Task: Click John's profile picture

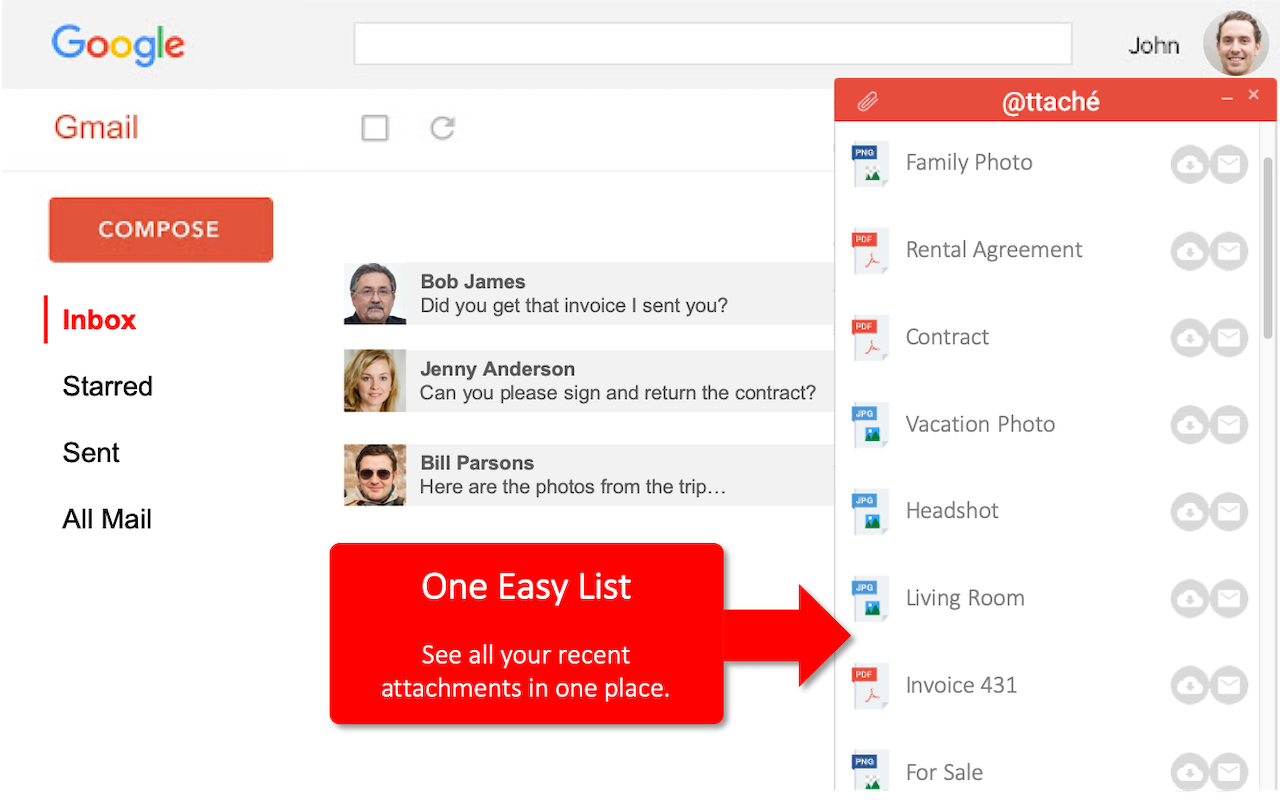Action: pyautogui.click(x=1235, y=42)
